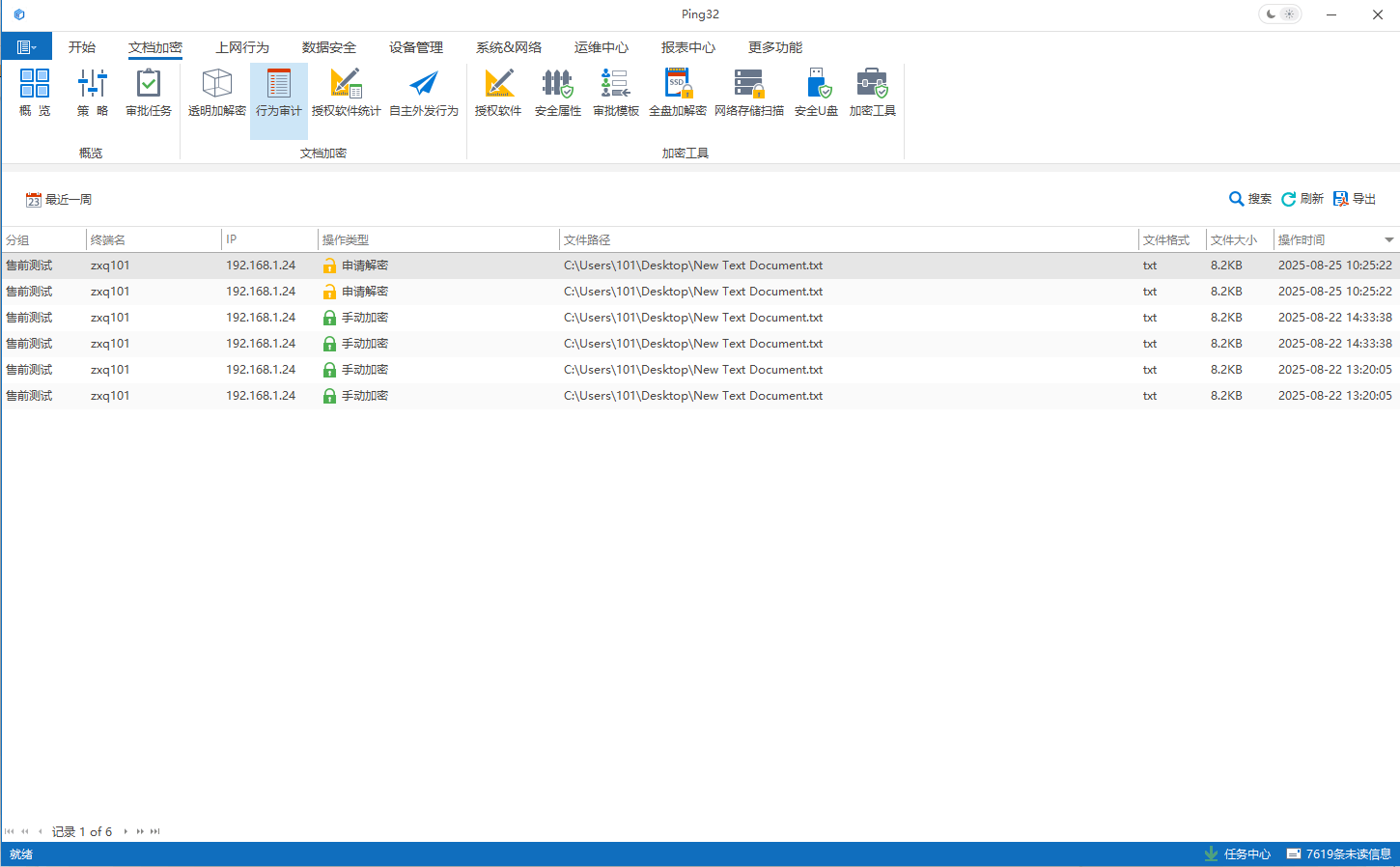
Task: Switch to the 文档加密 tab
Action: click(x=155, y=47)
